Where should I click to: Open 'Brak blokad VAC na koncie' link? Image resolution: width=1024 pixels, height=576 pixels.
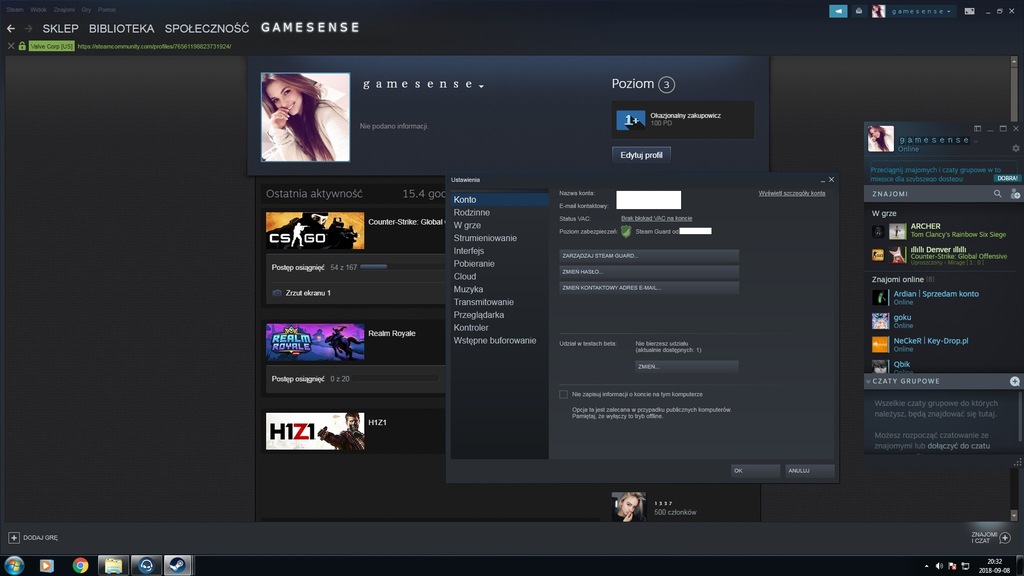pos(656,219)
